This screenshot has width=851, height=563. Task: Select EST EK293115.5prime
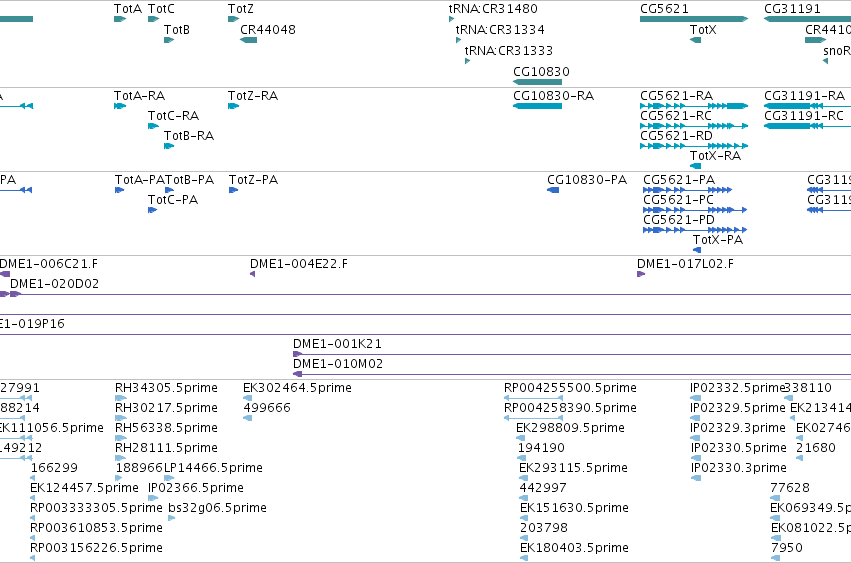(x=573, y=468)
